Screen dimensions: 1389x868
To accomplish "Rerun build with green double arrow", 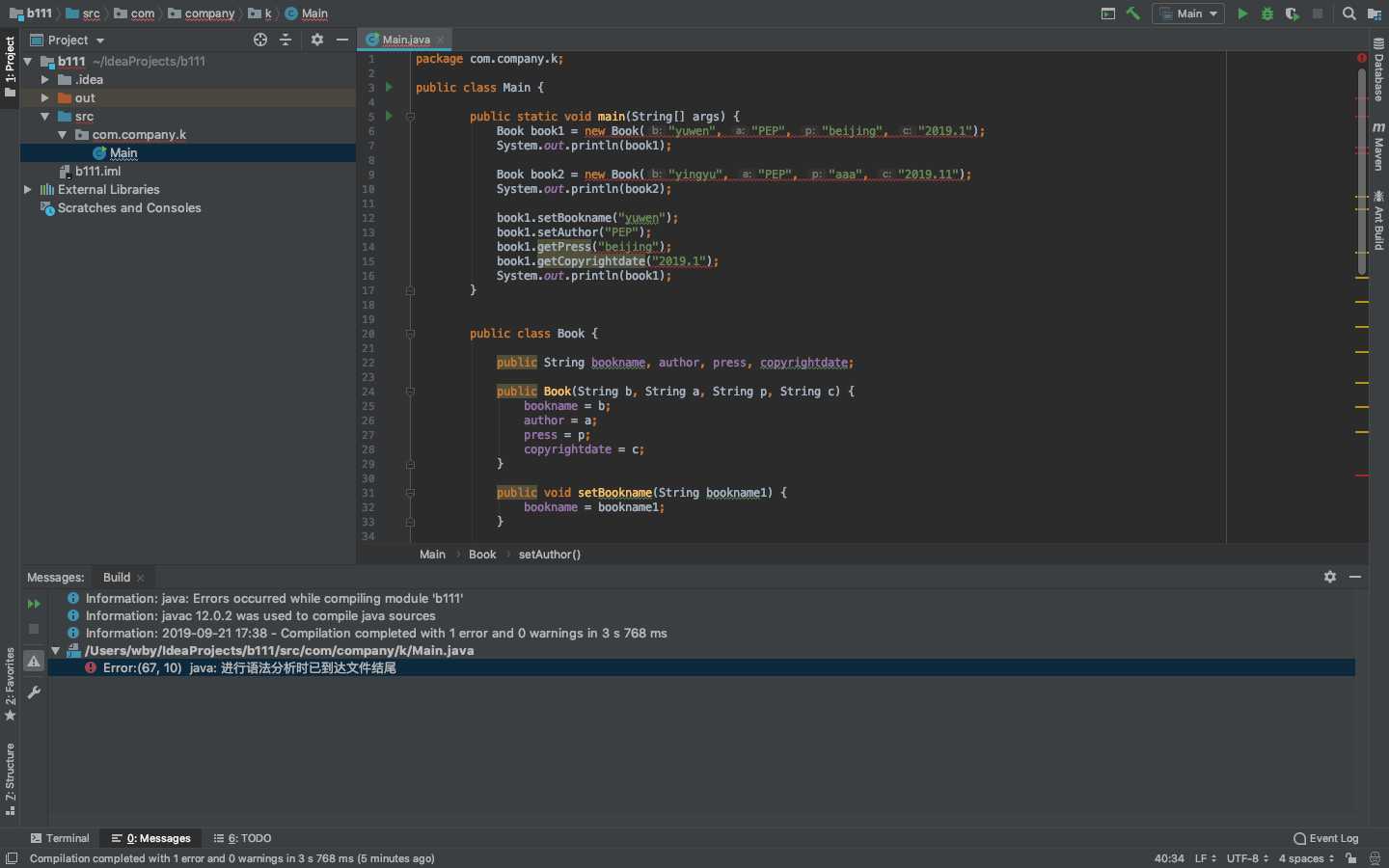I will 34,604.
